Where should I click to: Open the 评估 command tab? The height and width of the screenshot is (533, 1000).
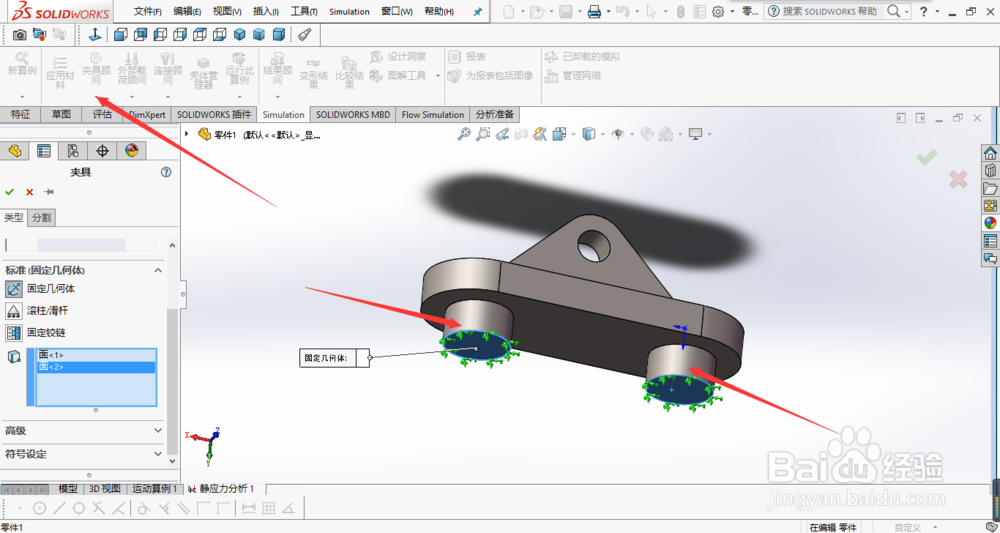click(102, 114)
